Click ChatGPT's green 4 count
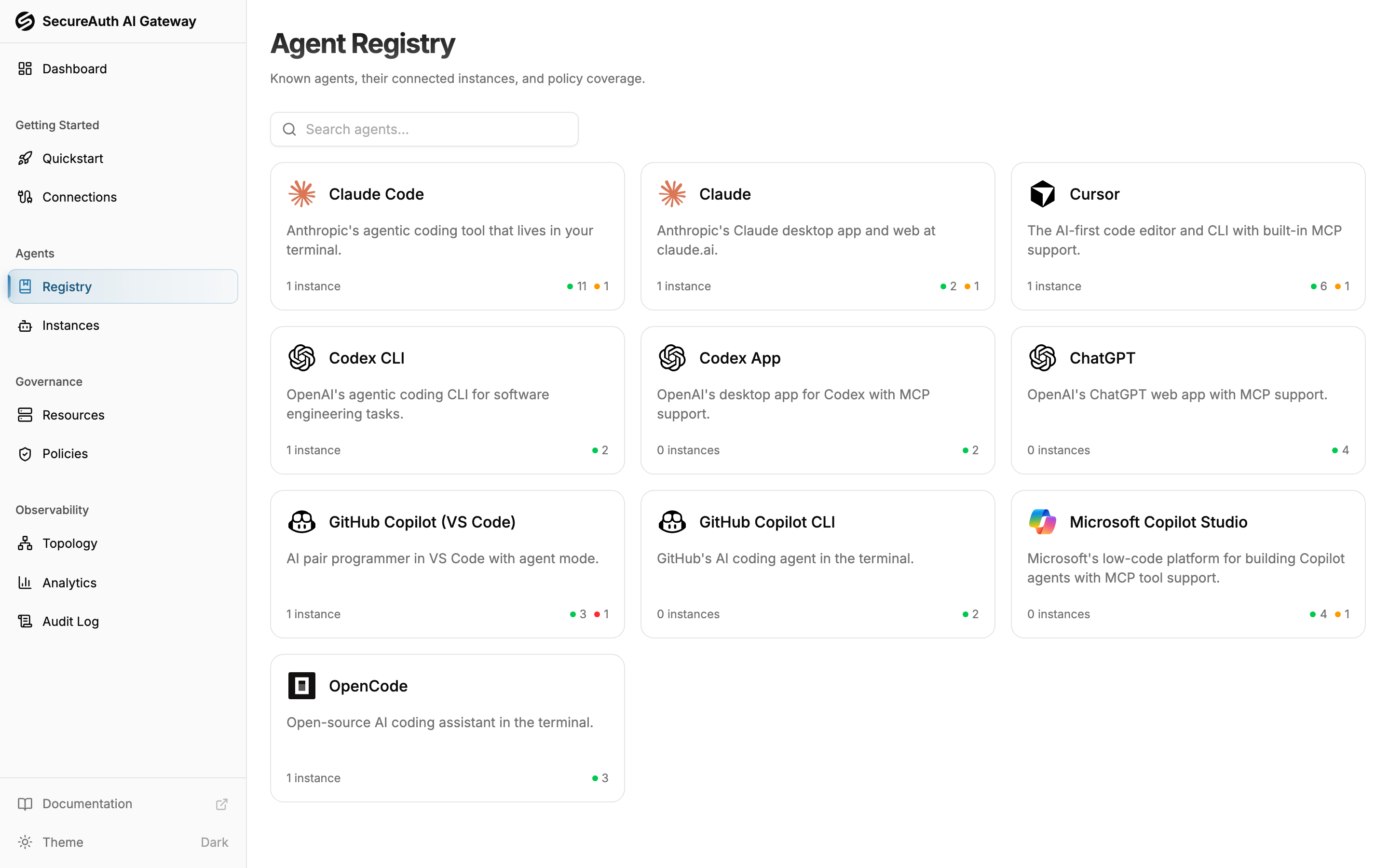Image resolution: width=1389 pixels, height=868 pixels. click(x=1341, y=450)
